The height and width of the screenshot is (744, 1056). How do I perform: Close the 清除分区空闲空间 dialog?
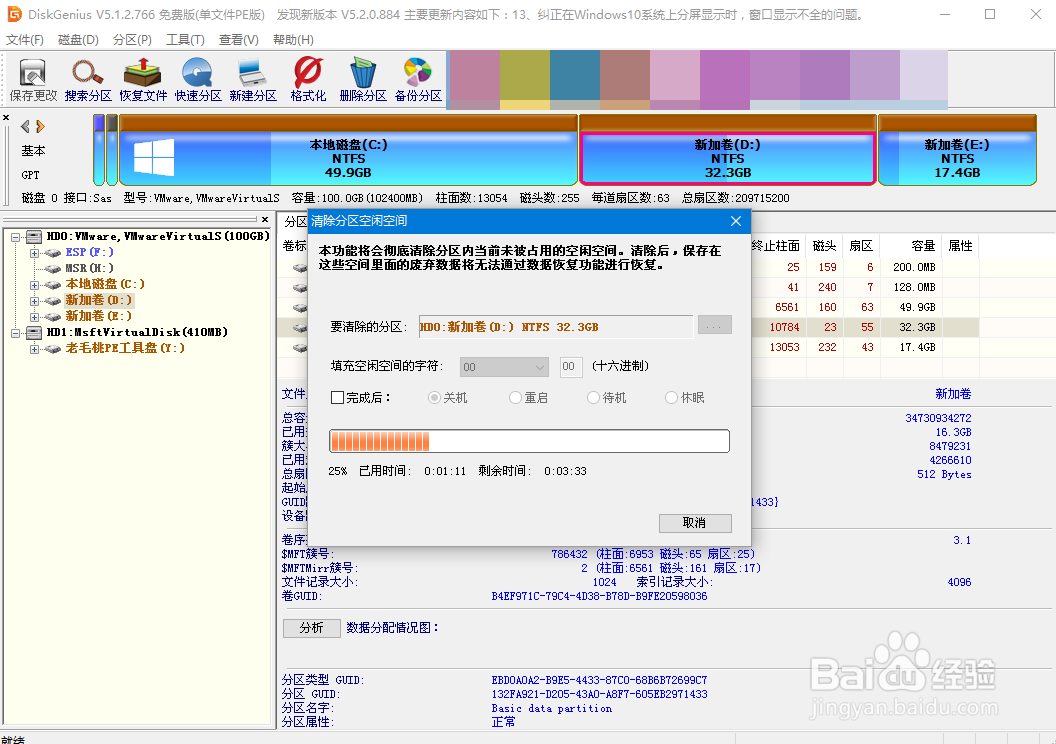[735, 221]
